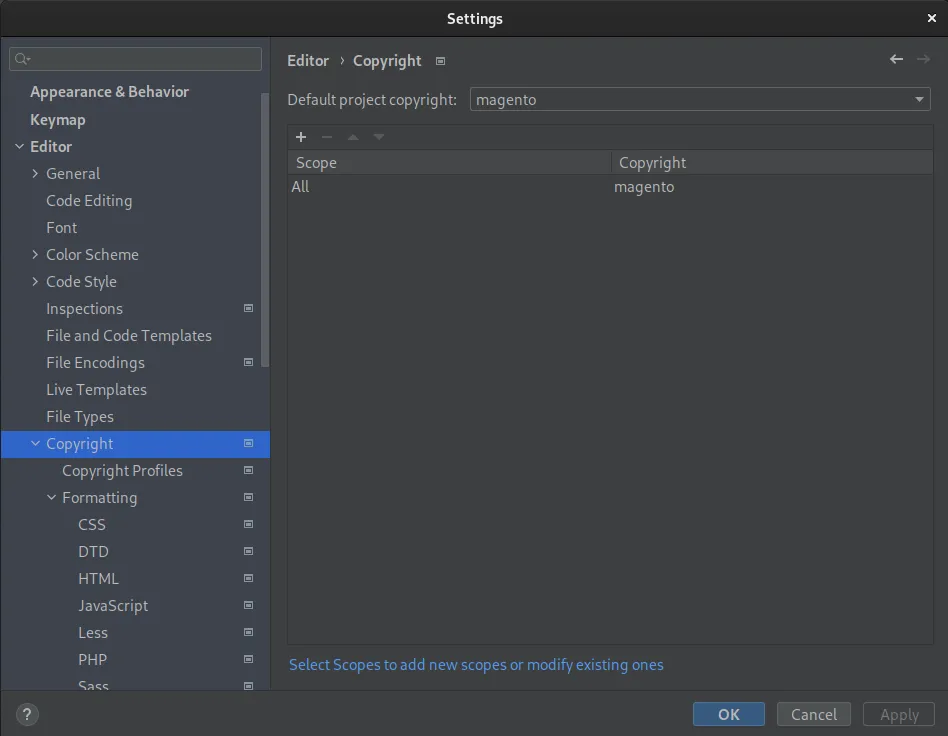
Task: Click the indicator icon beside Copyright Profiles
Action: coord(248,470)
